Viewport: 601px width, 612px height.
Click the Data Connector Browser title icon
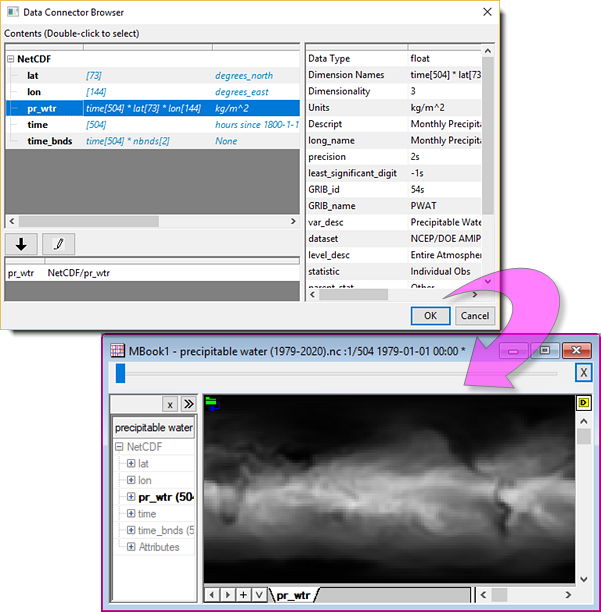[14, 12]
